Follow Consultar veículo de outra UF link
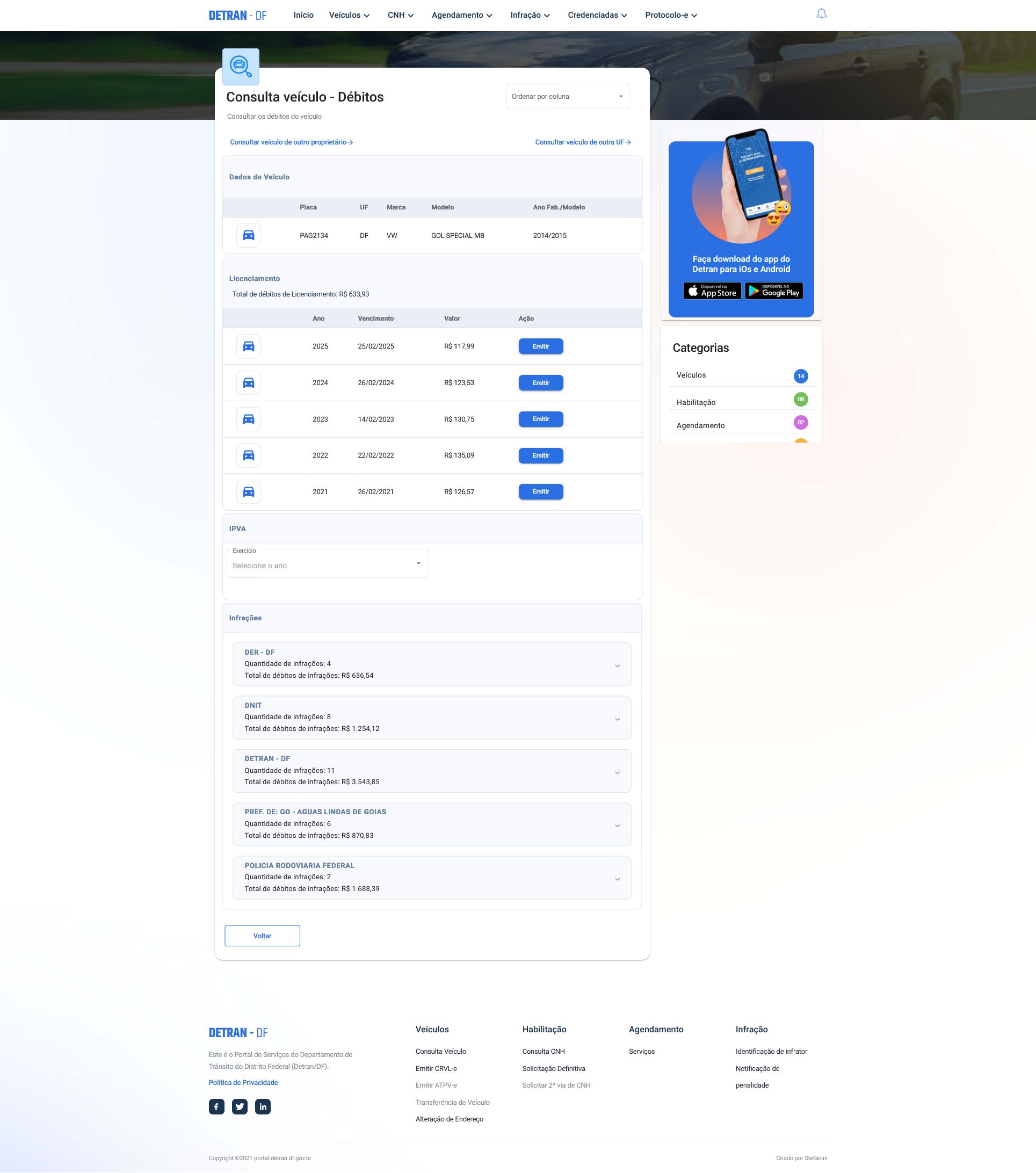Screen dimensions: 1036x1173 (583, 142)
